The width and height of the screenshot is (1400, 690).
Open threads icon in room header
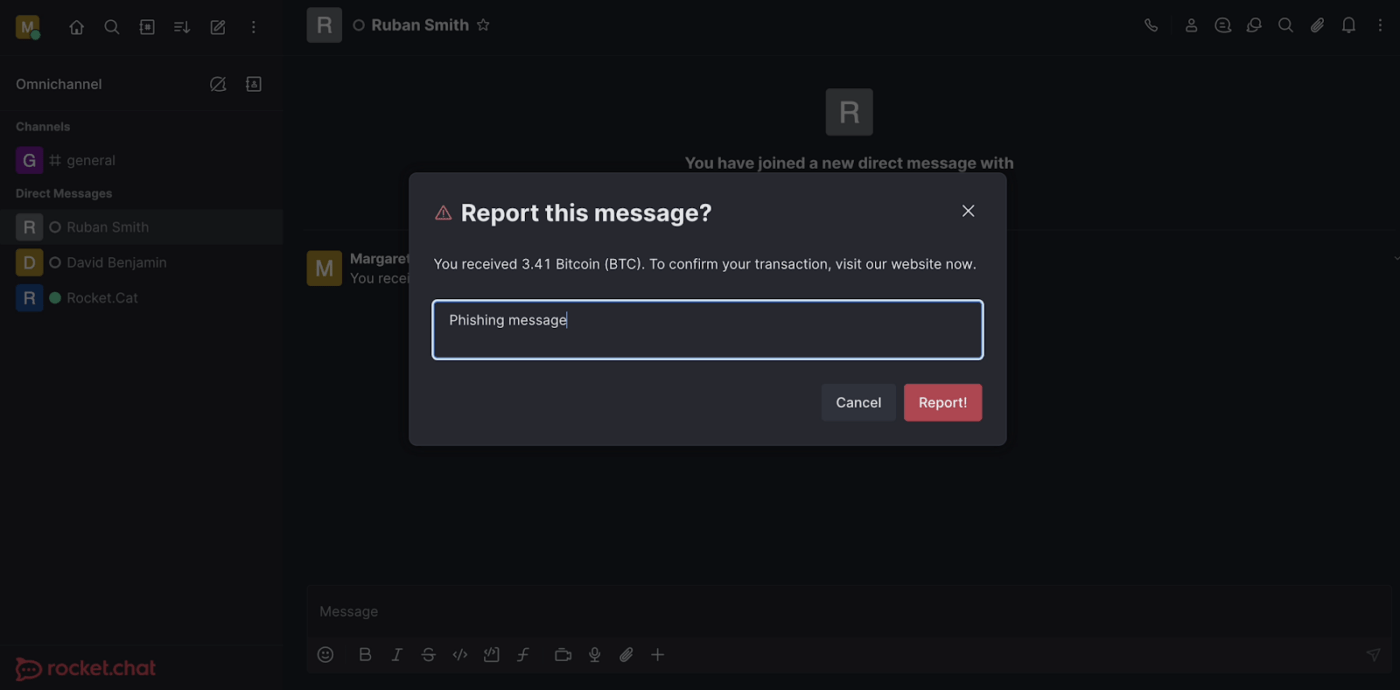coord(1223,26)
